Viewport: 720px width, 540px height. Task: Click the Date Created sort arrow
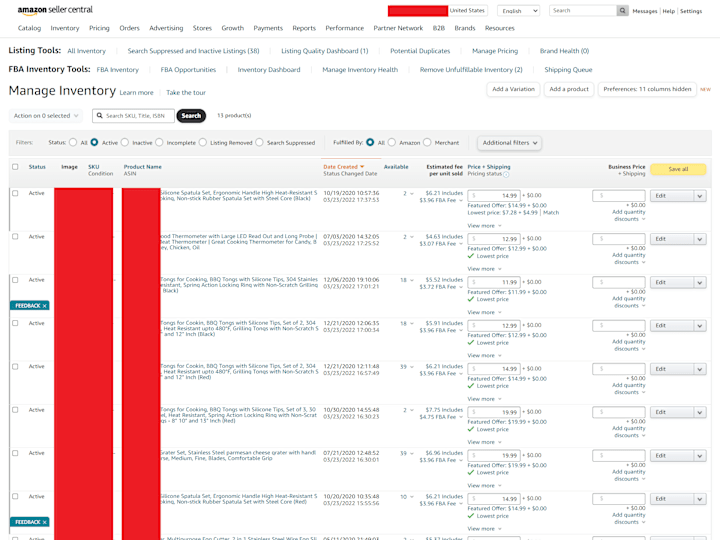coord(362,167)
